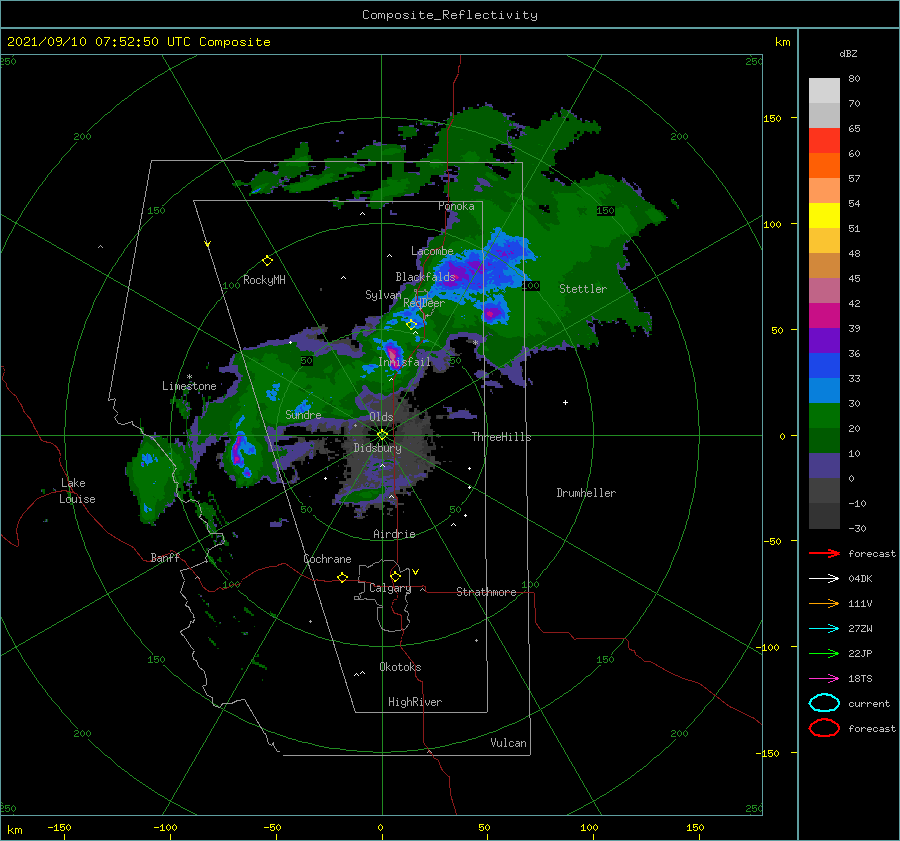The image size is (900, 841).
Task: Select the bright green 20-30 dBZ swatch
Action: pos(824,416)
